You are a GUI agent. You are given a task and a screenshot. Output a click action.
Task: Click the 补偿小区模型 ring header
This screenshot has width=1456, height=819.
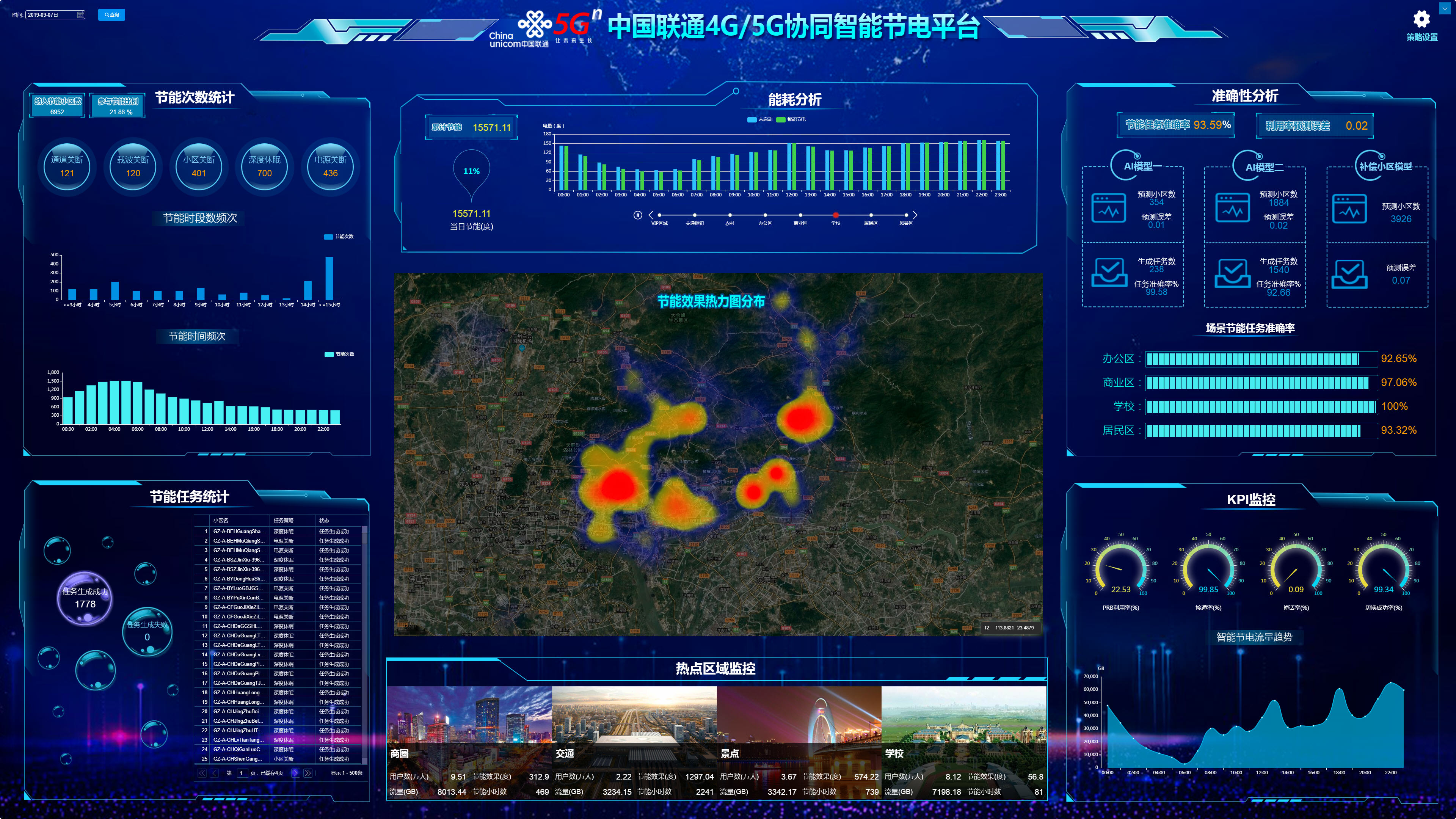tap(1384, 166)
